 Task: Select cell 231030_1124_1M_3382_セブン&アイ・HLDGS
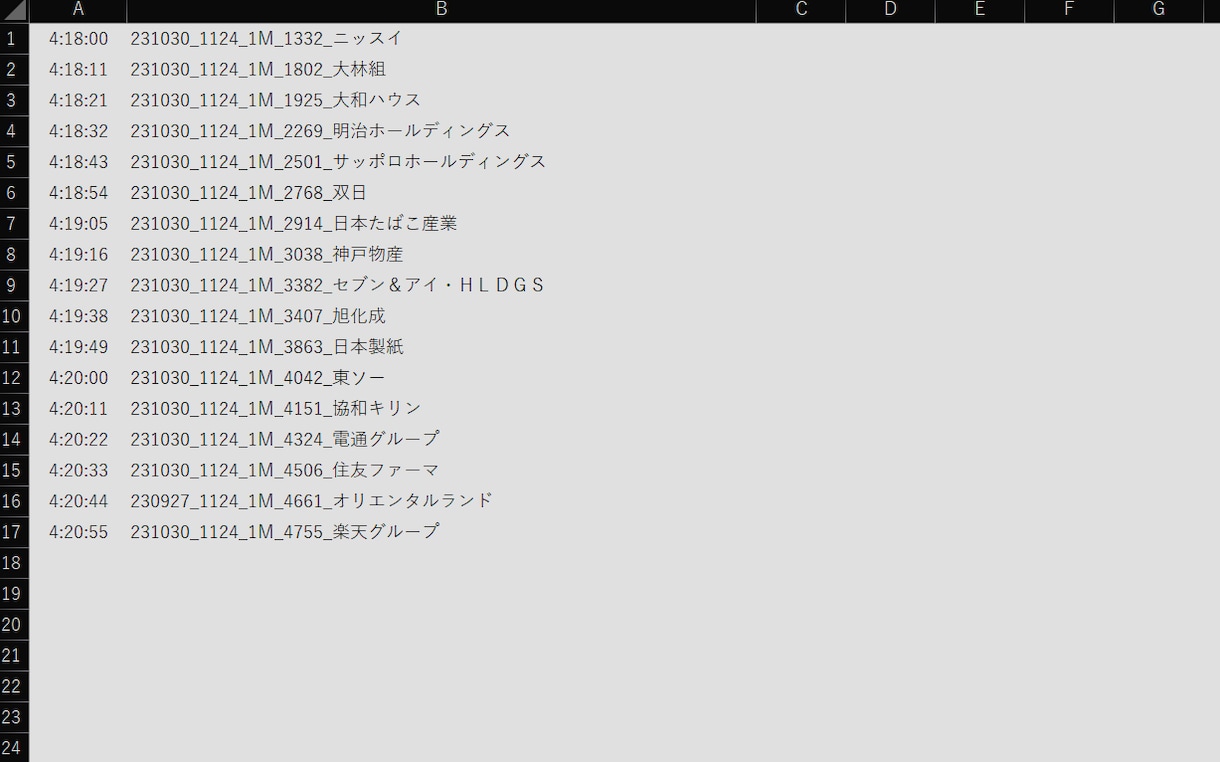tap(442, 285)
